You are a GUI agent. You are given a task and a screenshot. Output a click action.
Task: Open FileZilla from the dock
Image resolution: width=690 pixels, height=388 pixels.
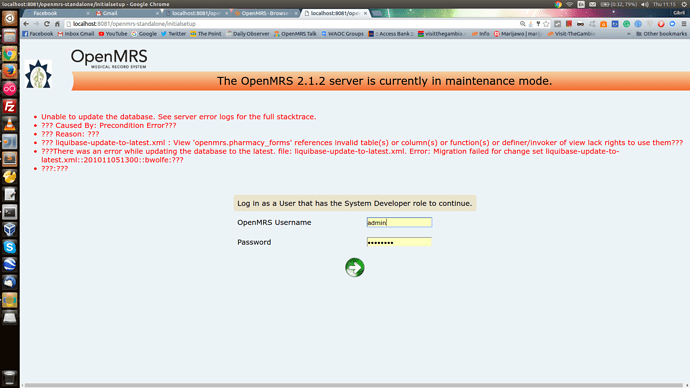10,106
